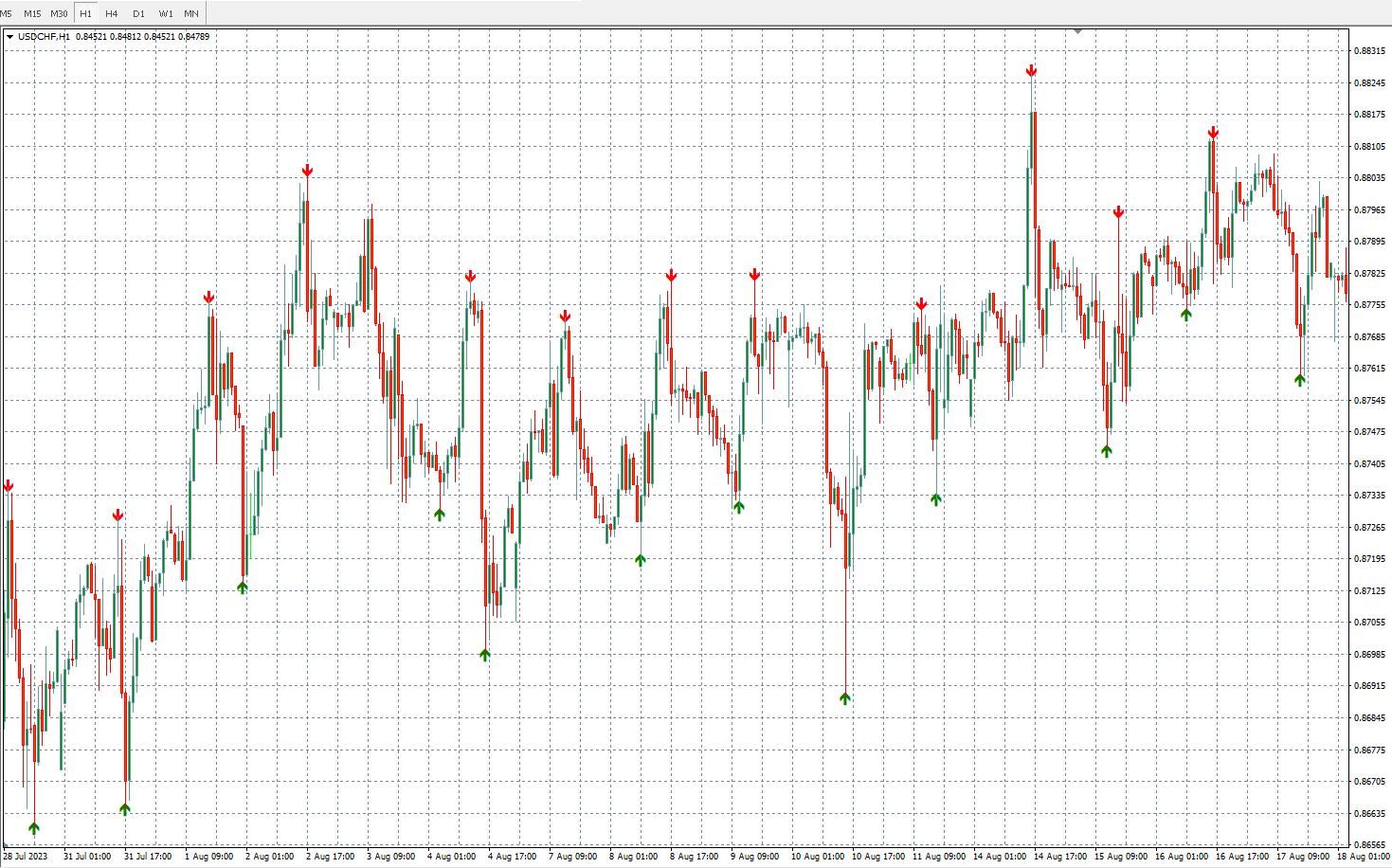Click price label 0.86775 on the axis

tap(1368, 750)
